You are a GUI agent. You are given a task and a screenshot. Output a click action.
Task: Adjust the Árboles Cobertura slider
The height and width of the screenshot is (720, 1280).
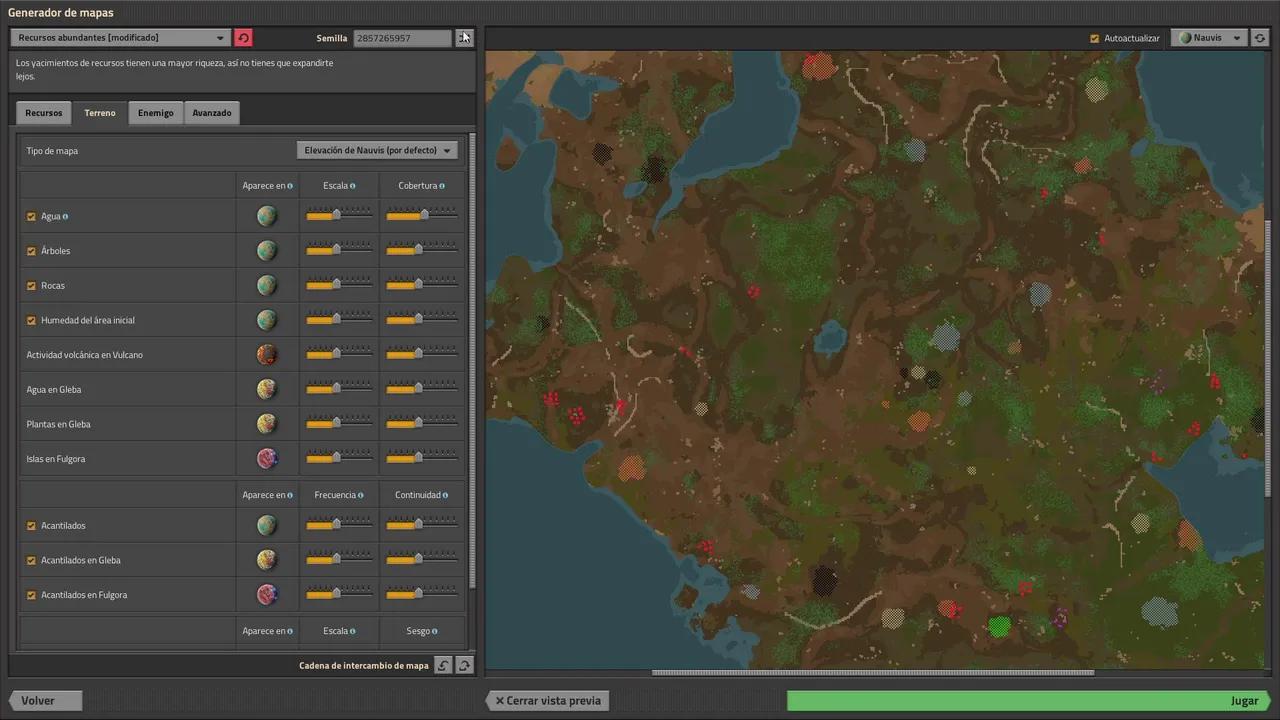point(422,249)
